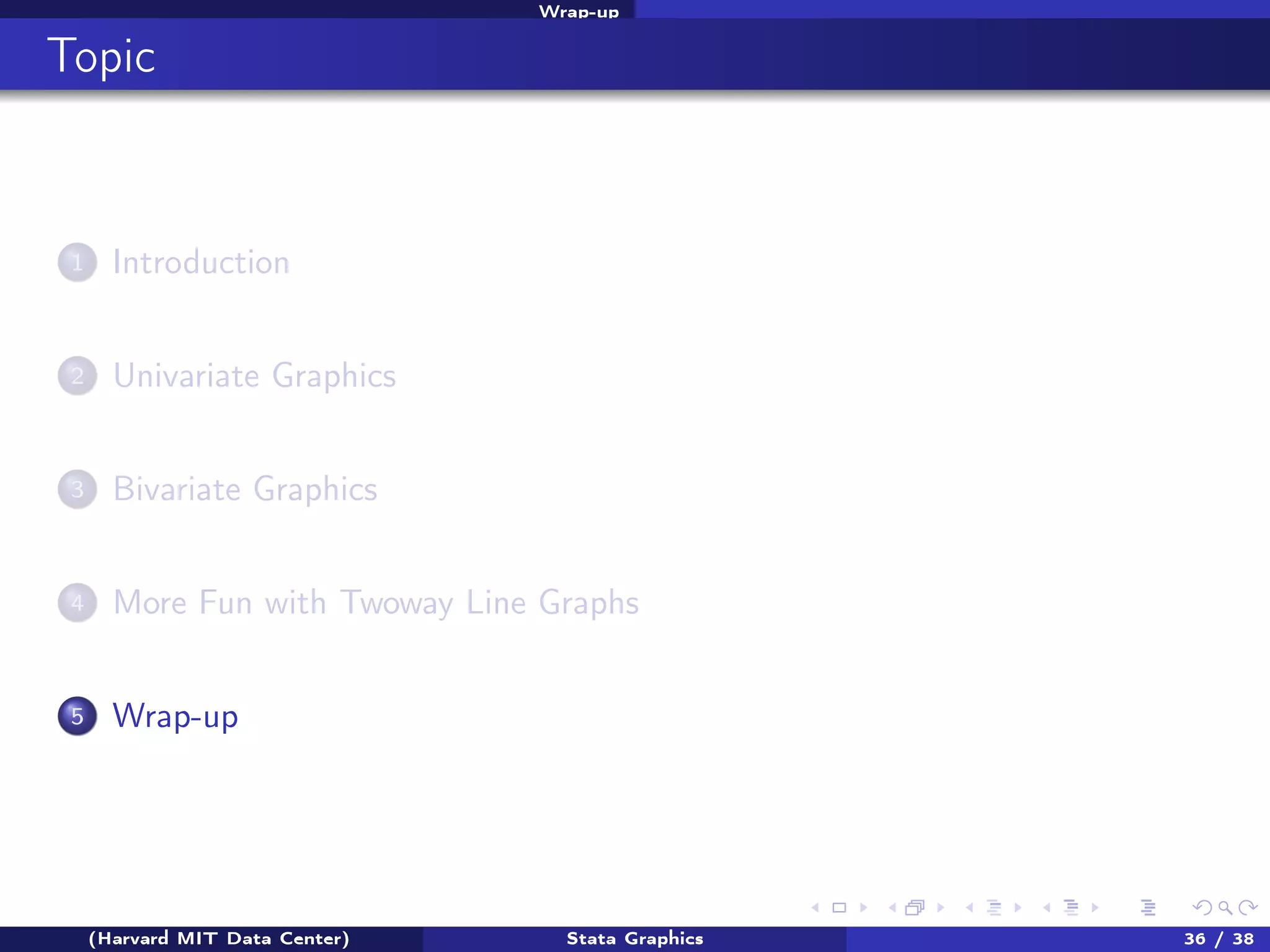Click the Harvard MIT Data Center footer
This screenshot has width=1270, height=952.
click(x=220, y=939)
